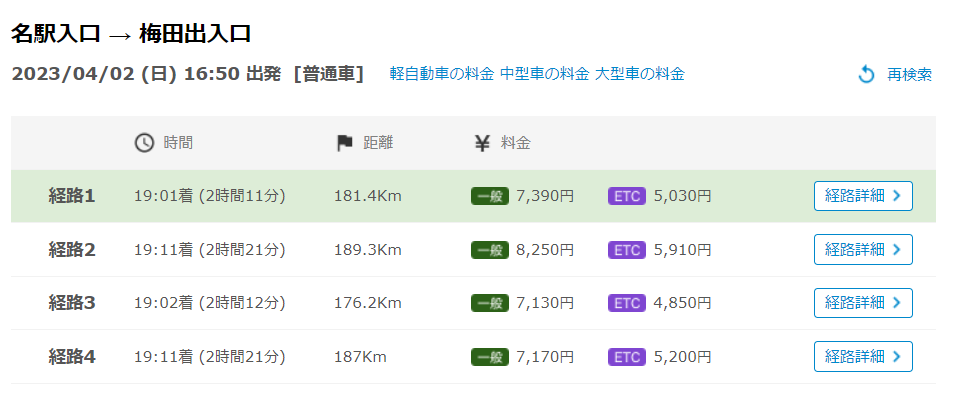Switch to 中型車の料金 pricing
The image size is (971, 415).
(544, 74)
